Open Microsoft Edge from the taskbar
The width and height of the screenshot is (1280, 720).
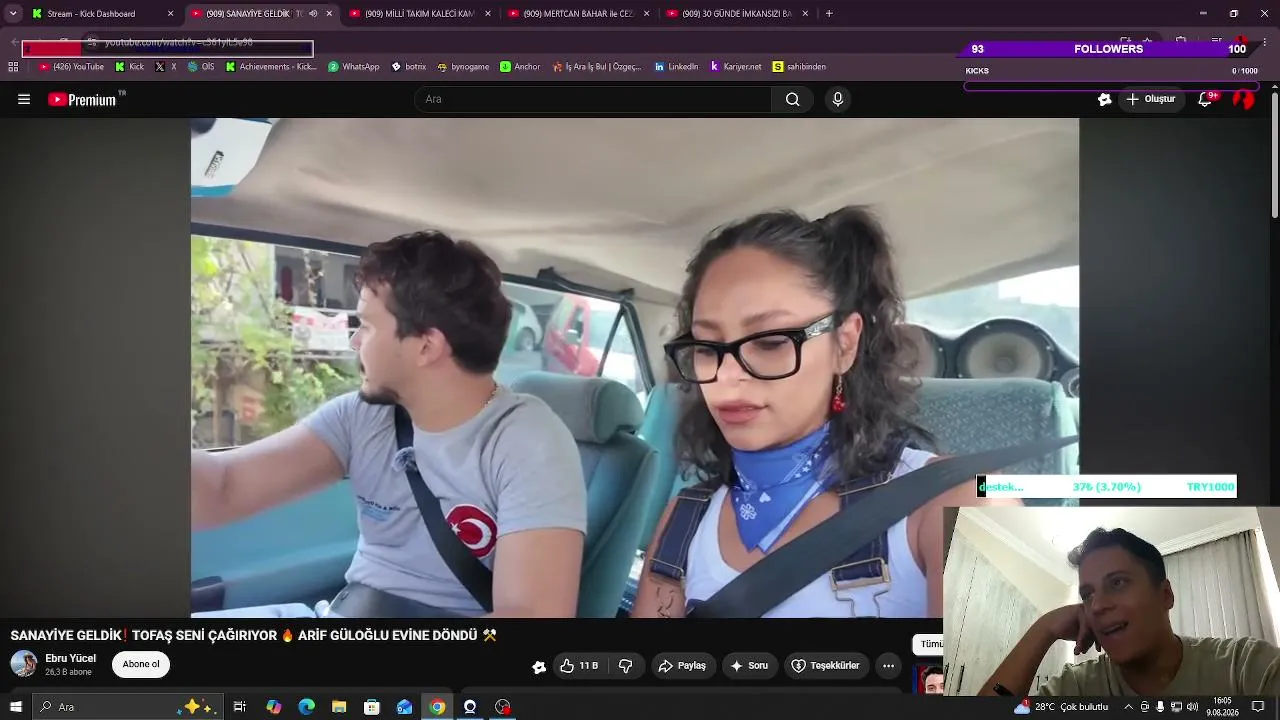tap(306, 707)
